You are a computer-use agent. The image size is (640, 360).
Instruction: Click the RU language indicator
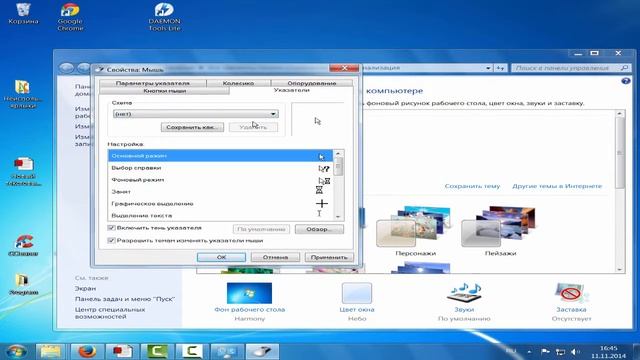point(511,351)
